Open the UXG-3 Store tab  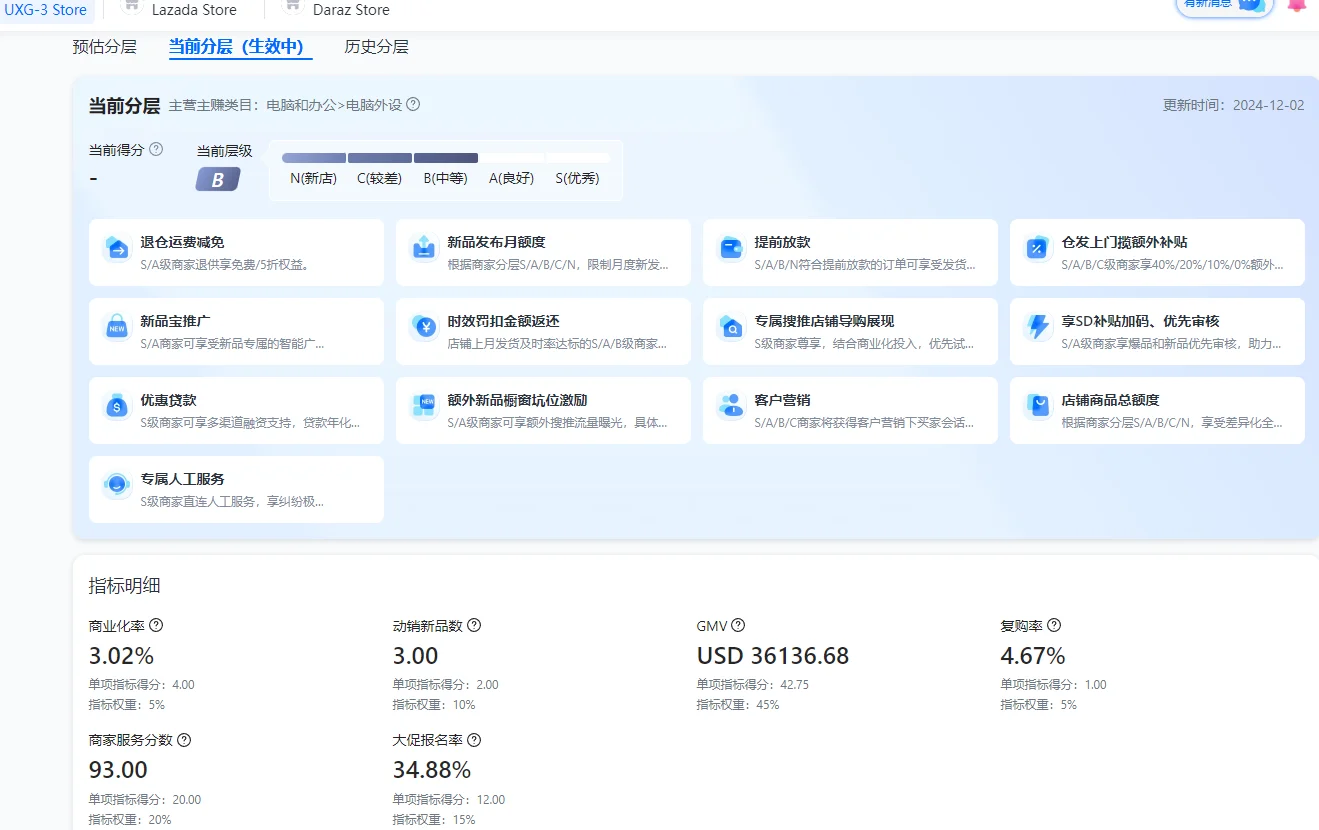point(47,9)
